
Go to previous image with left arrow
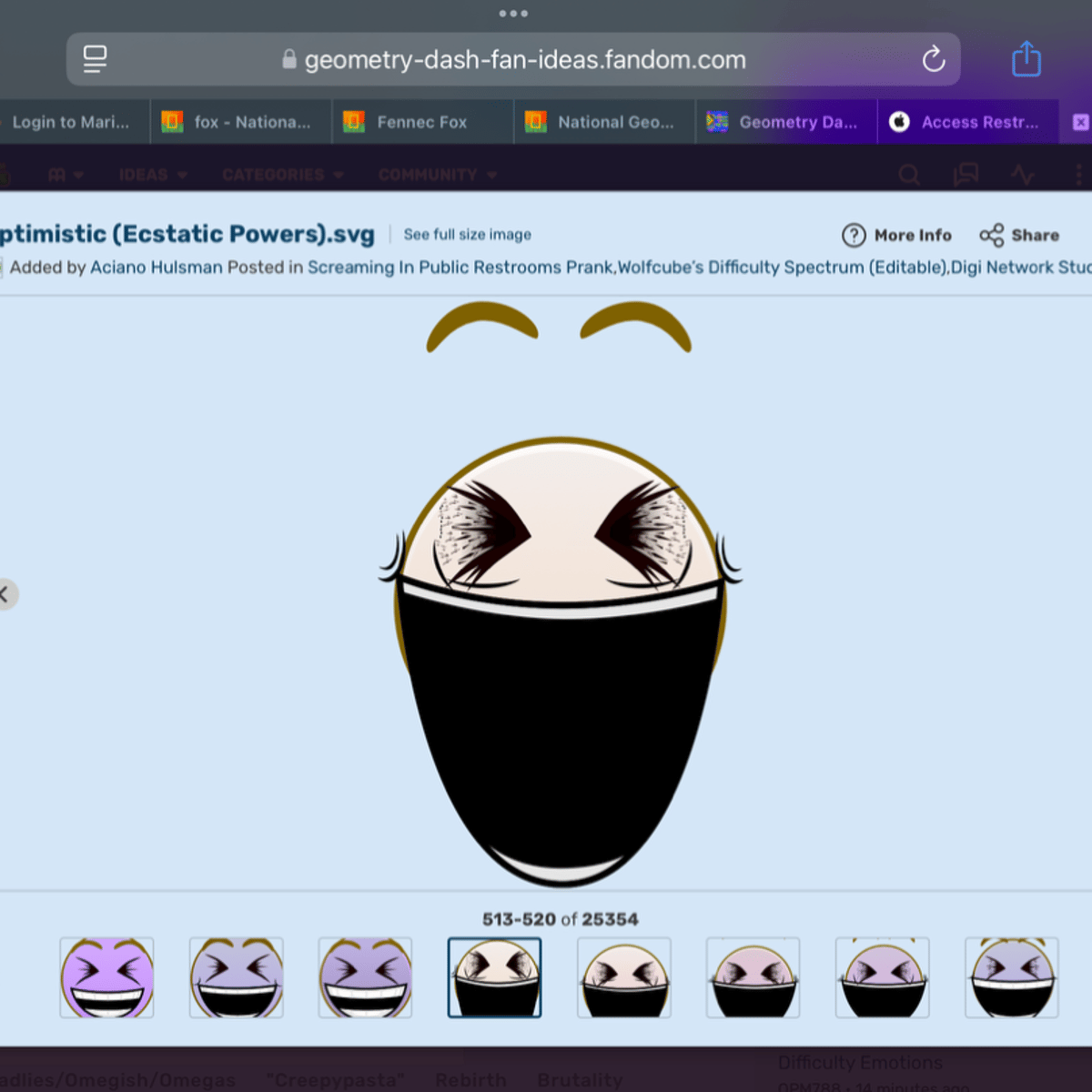(x=5, y=594)
